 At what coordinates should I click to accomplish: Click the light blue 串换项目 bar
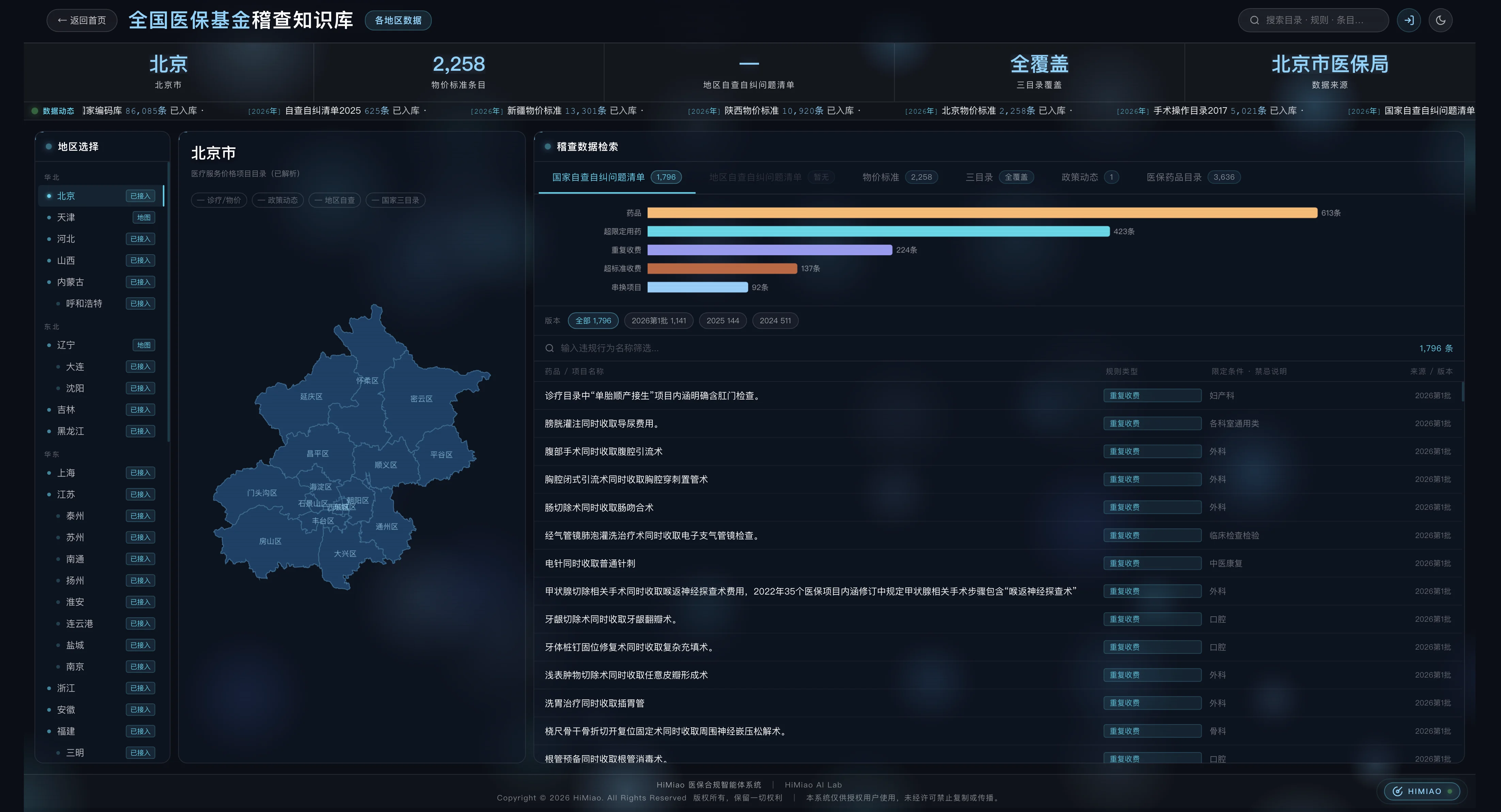click(697, 287)
